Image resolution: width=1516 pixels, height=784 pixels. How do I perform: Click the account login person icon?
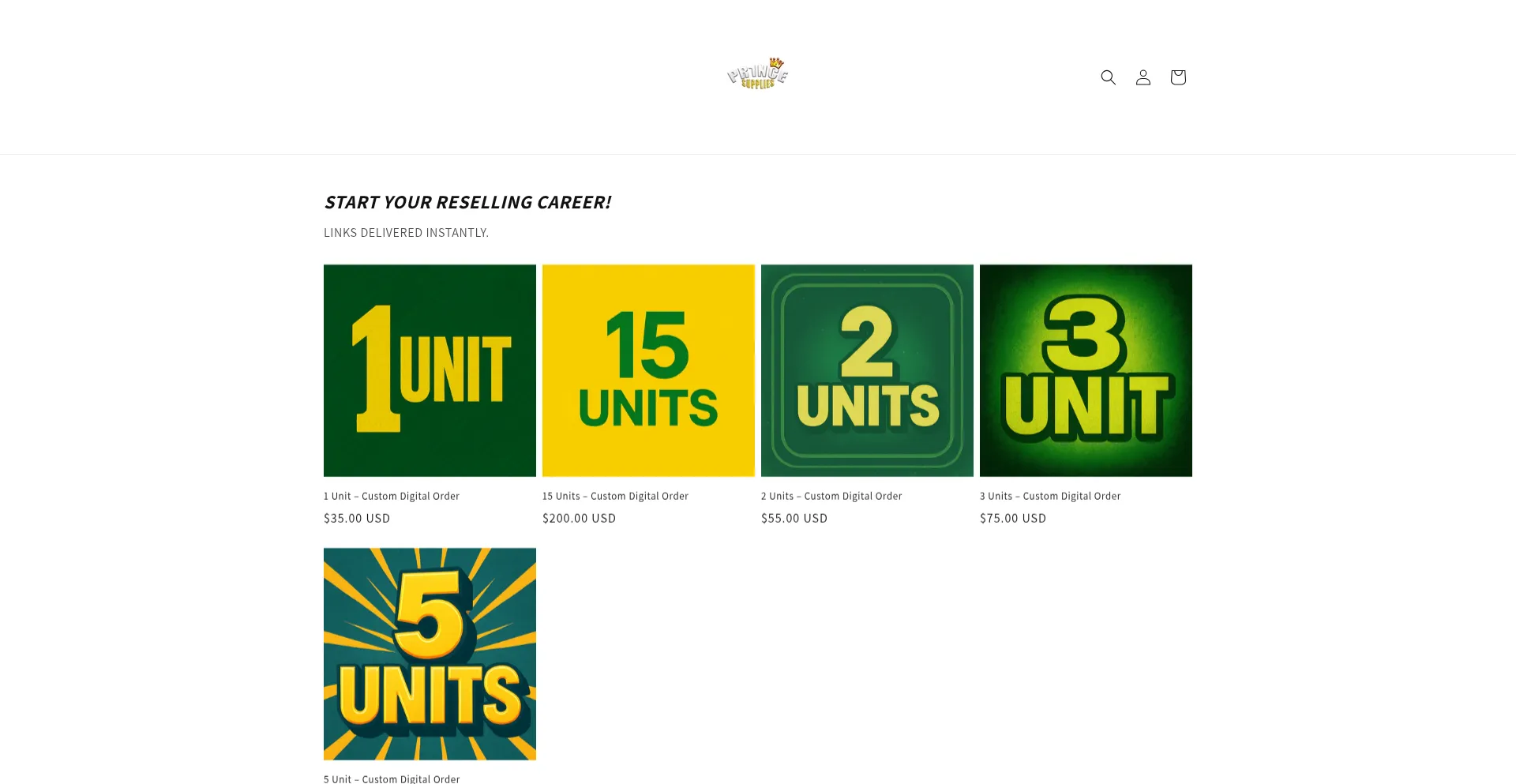click(1143, 77)
